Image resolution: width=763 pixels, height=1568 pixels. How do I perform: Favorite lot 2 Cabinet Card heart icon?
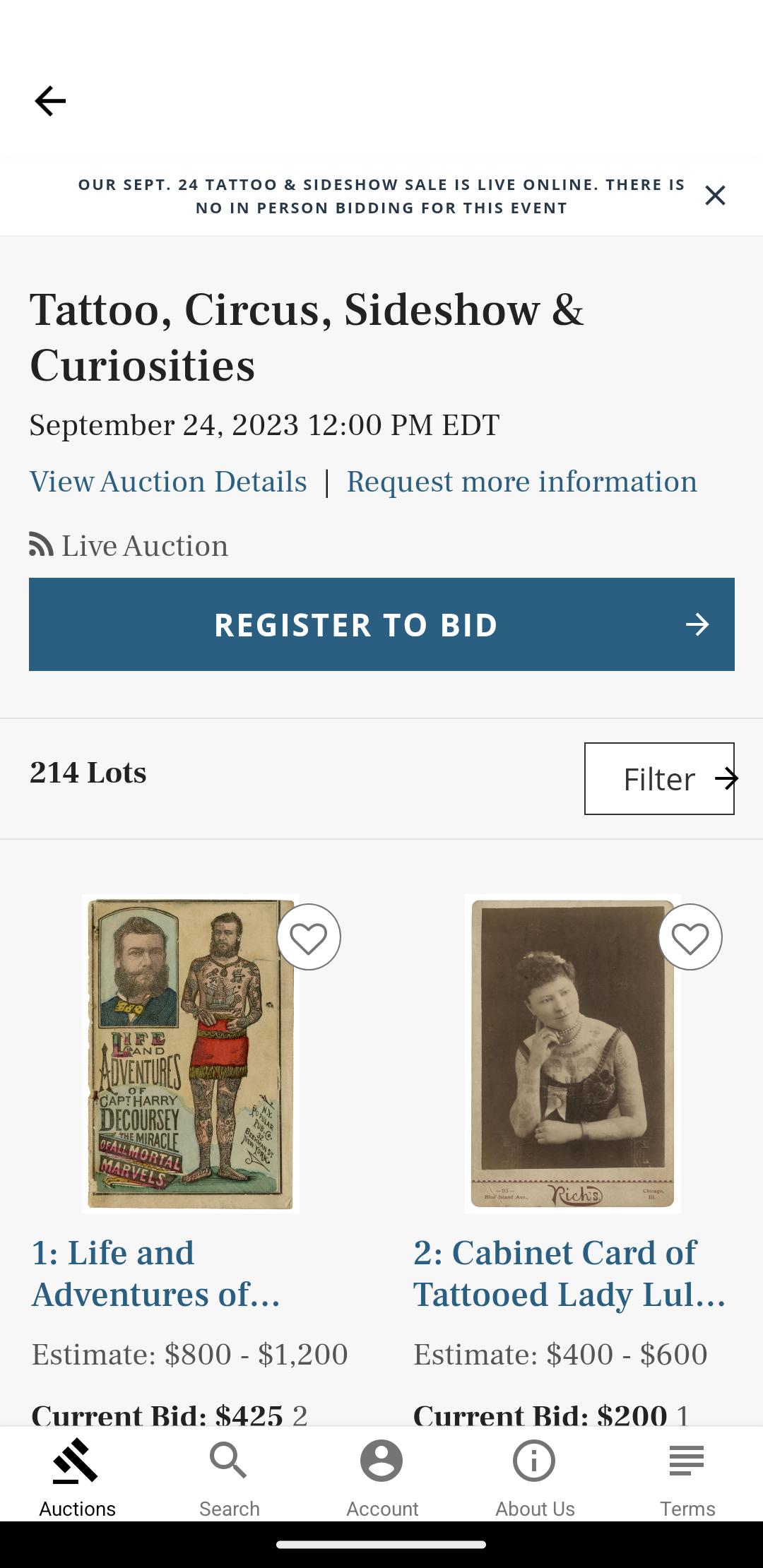tap(690, 937)
